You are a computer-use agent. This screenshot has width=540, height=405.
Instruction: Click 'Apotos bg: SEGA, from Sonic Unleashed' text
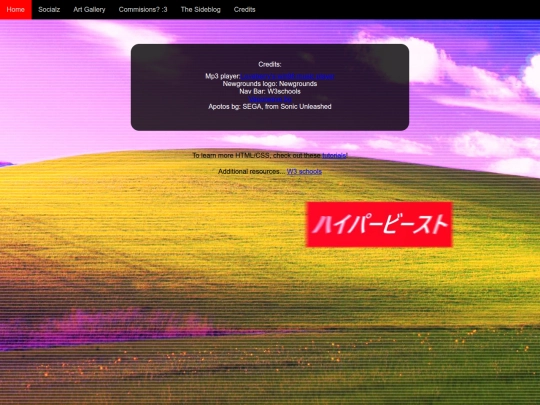click(270, 107)
